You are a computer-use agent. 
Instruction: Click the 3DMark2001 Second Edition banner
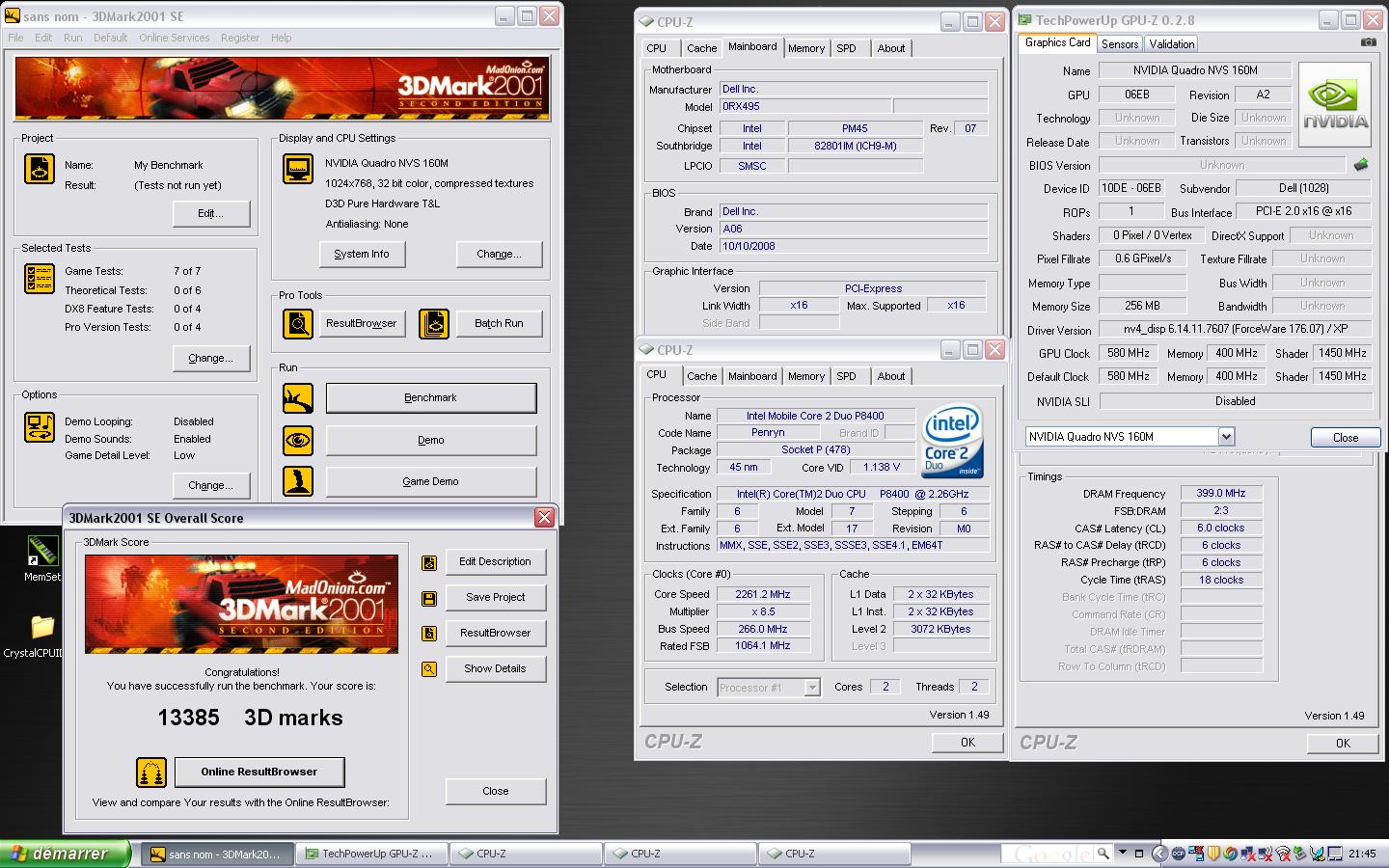[281, 89]
